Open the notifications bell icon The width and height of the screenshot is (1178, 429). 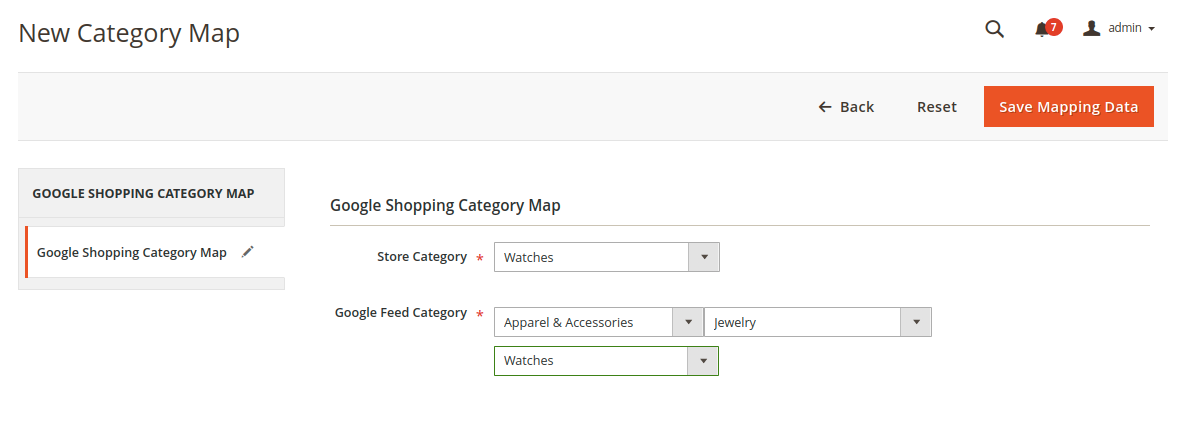(1042, 30)
